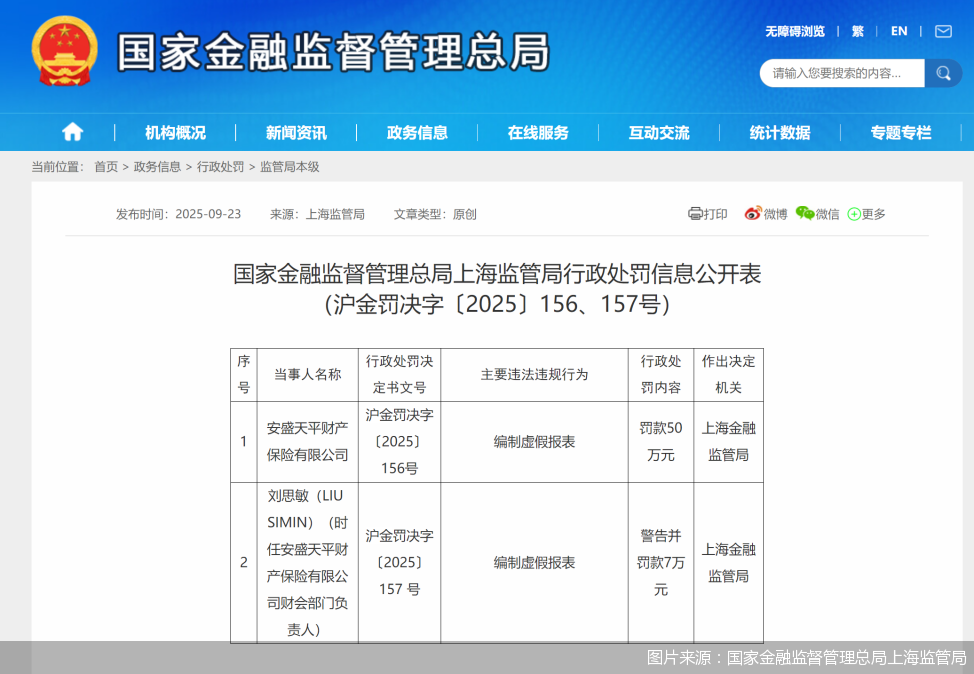The width and height of the screenshot is (974, 674).
Task: Click the green plus more-sharing icon
Action: coord(854,214)
